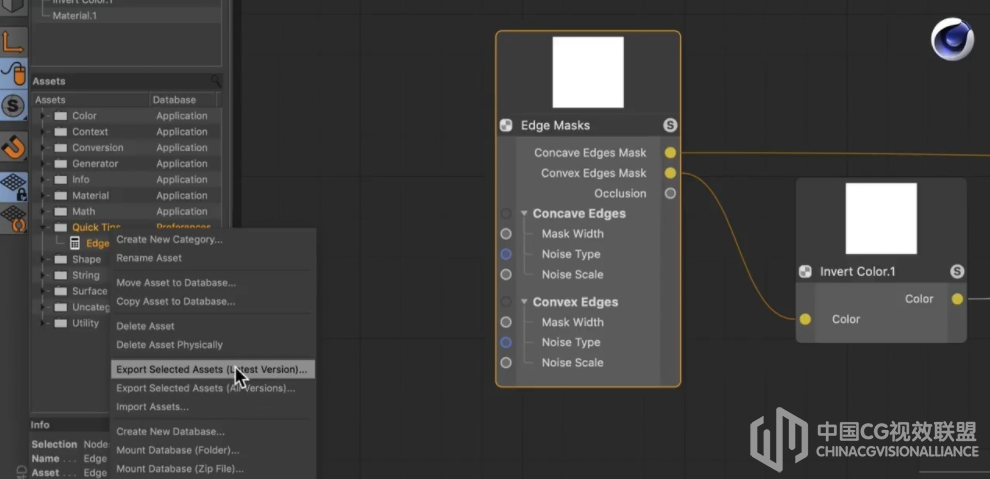Screen dimensions: 990x479
Task: Choose Mount Database (Zip File)
Action: 213,469
